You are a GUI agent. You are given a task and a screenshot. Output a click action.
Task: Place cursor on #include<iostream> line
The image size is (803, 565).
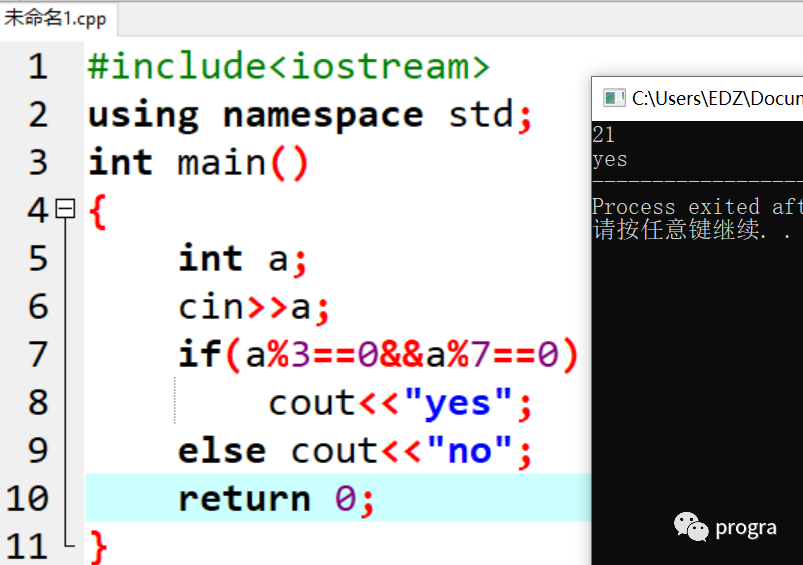coord(289,67)
